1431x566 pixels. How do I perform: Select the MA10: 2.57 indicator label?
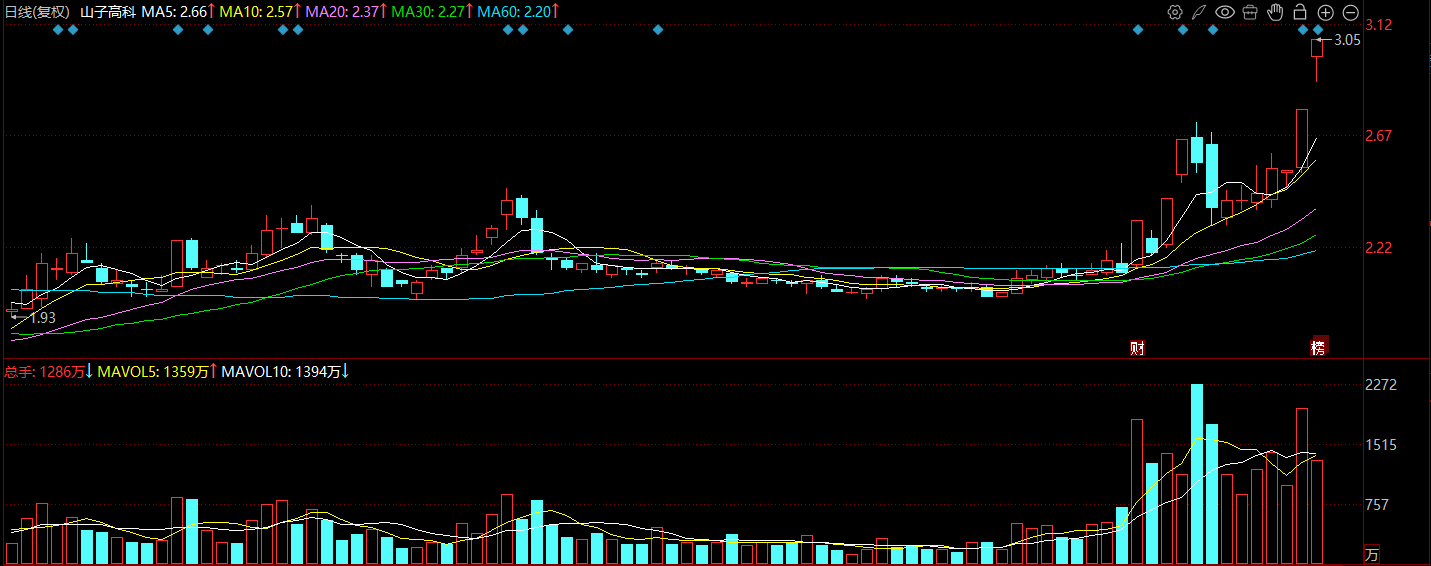261,12
